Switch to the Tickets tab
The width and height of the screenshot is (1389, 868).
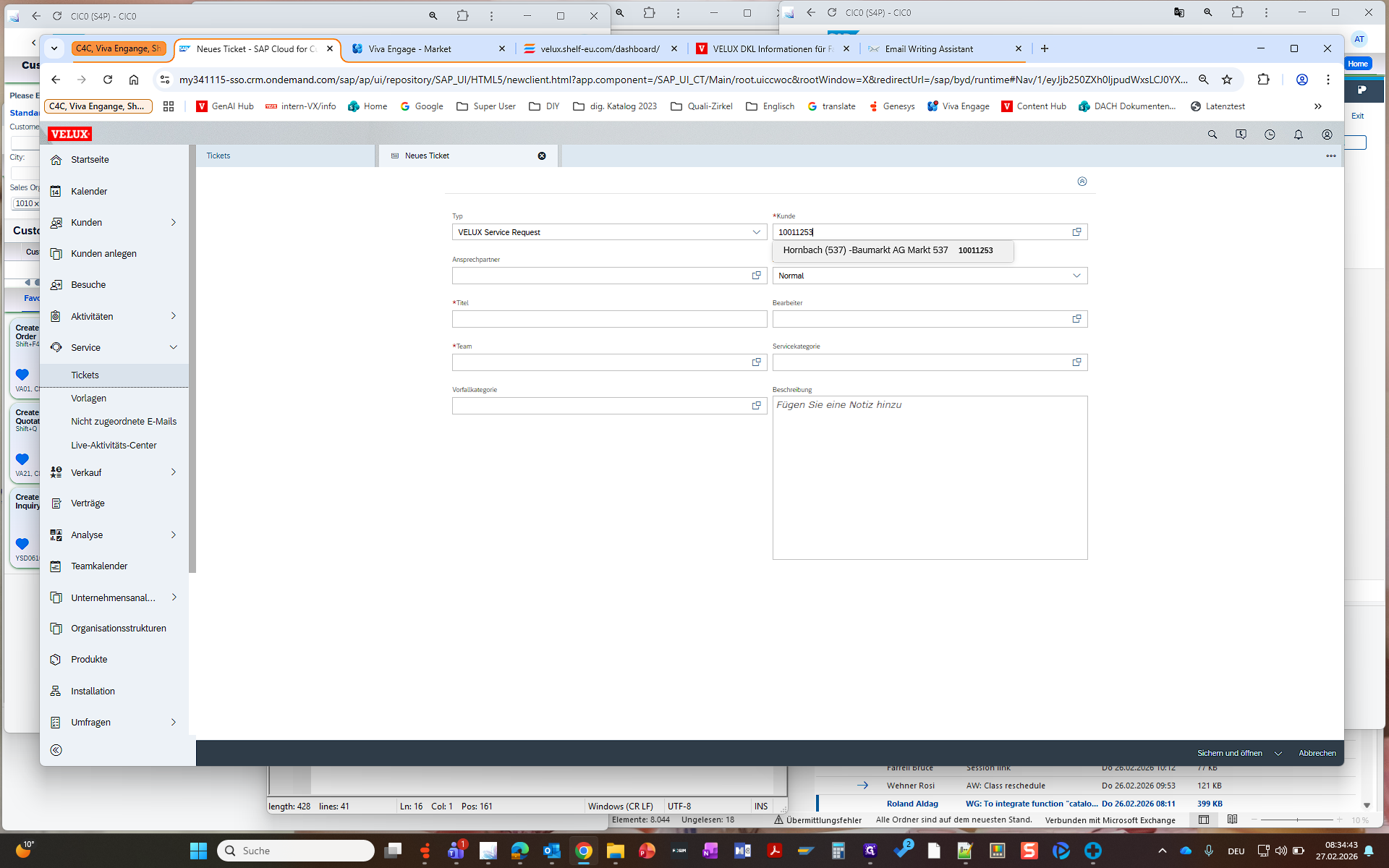tap(218, 156)
